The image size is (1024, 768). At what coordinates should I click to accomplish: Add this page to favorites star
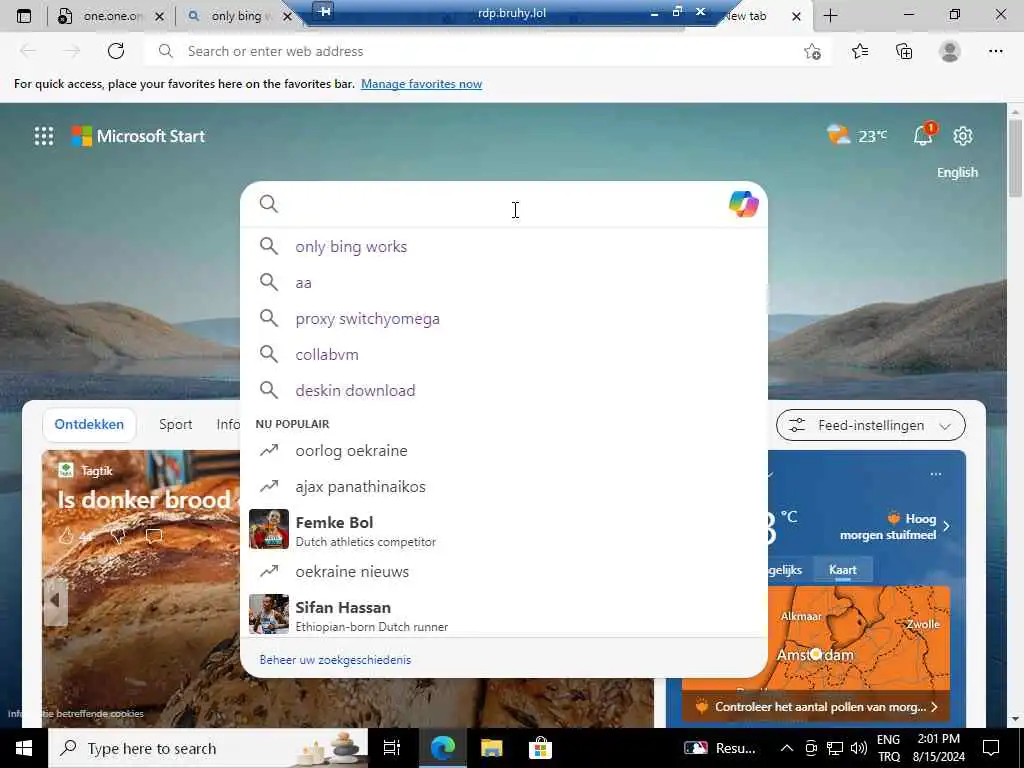pos(812,52)
